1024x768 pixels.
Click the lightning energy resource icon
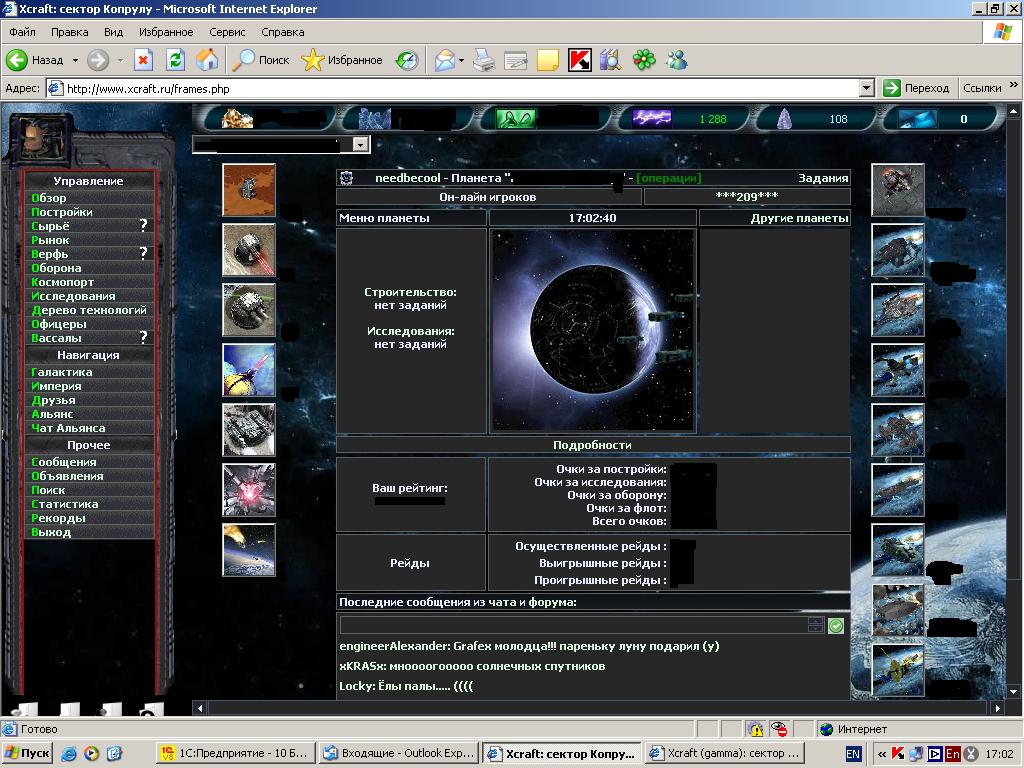tap(652, 119)
